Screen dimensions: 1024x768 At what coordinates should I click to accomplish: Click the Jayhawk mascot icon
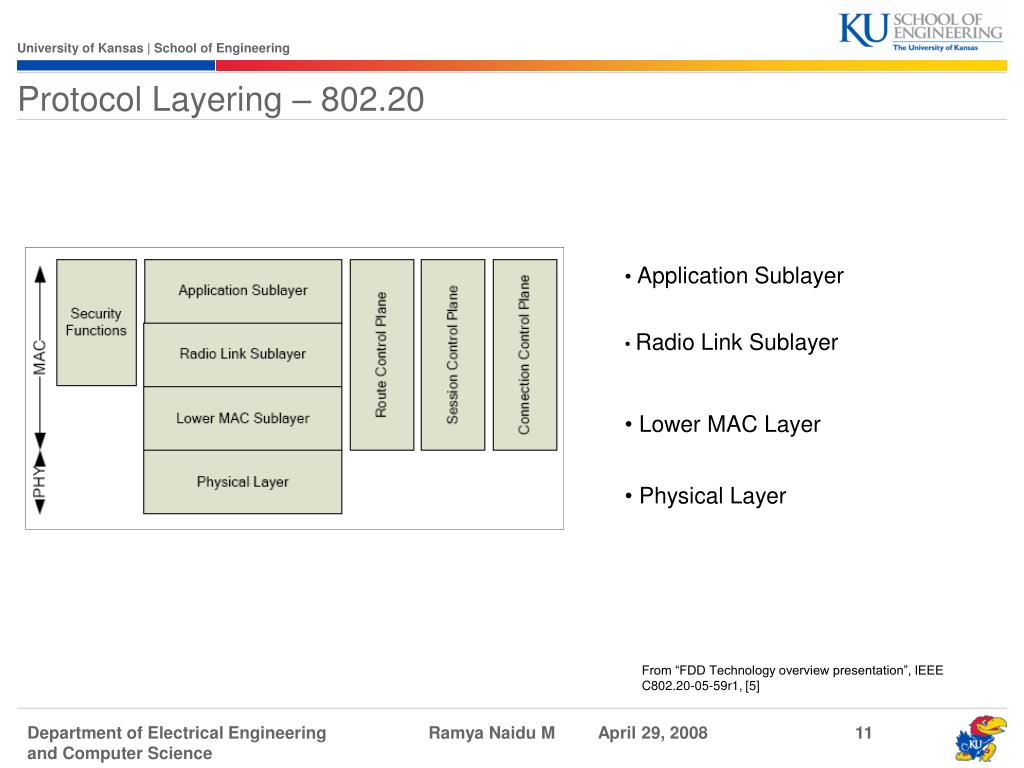981,739
